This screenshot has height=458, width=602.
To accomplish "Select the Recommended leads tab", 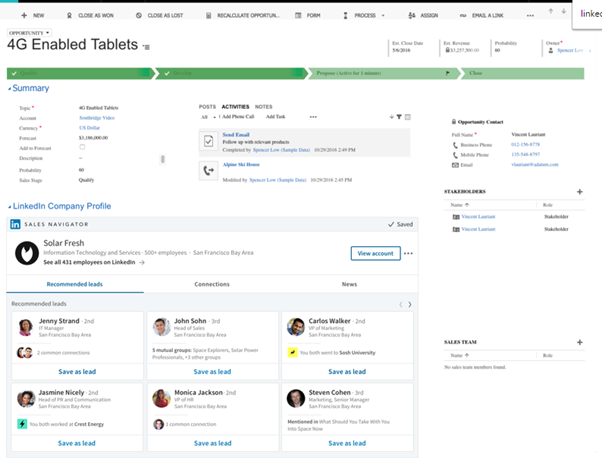I will click(75, 284).
